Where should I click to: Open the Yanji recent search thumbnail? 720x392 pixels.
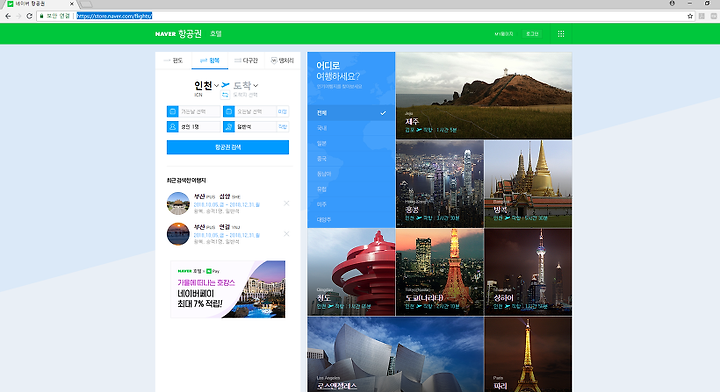(x=178, y=234)
